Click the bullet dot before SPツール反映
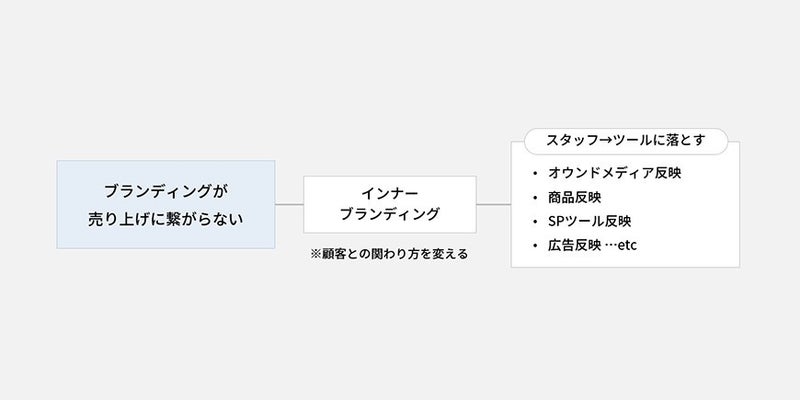The height and width of the screenshot is (400, 800). [x=535, y=221]
